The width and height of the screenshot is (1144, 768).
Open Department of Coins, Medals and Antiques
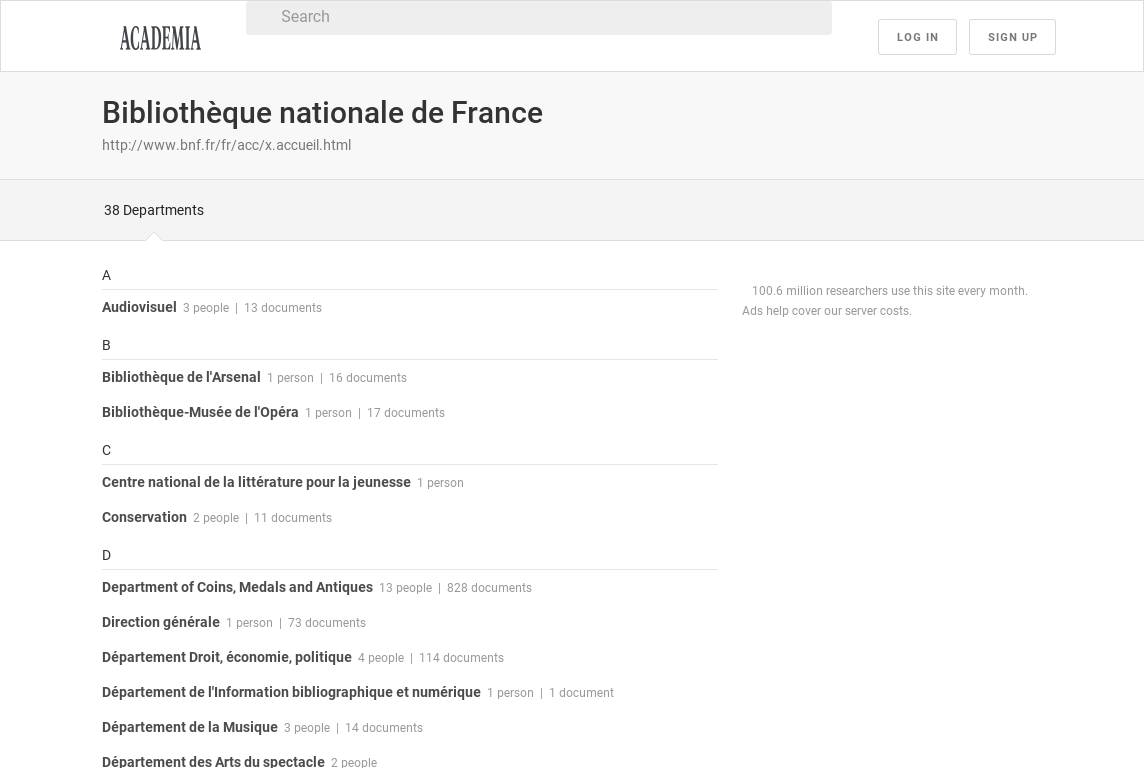(x=237, y=588)
